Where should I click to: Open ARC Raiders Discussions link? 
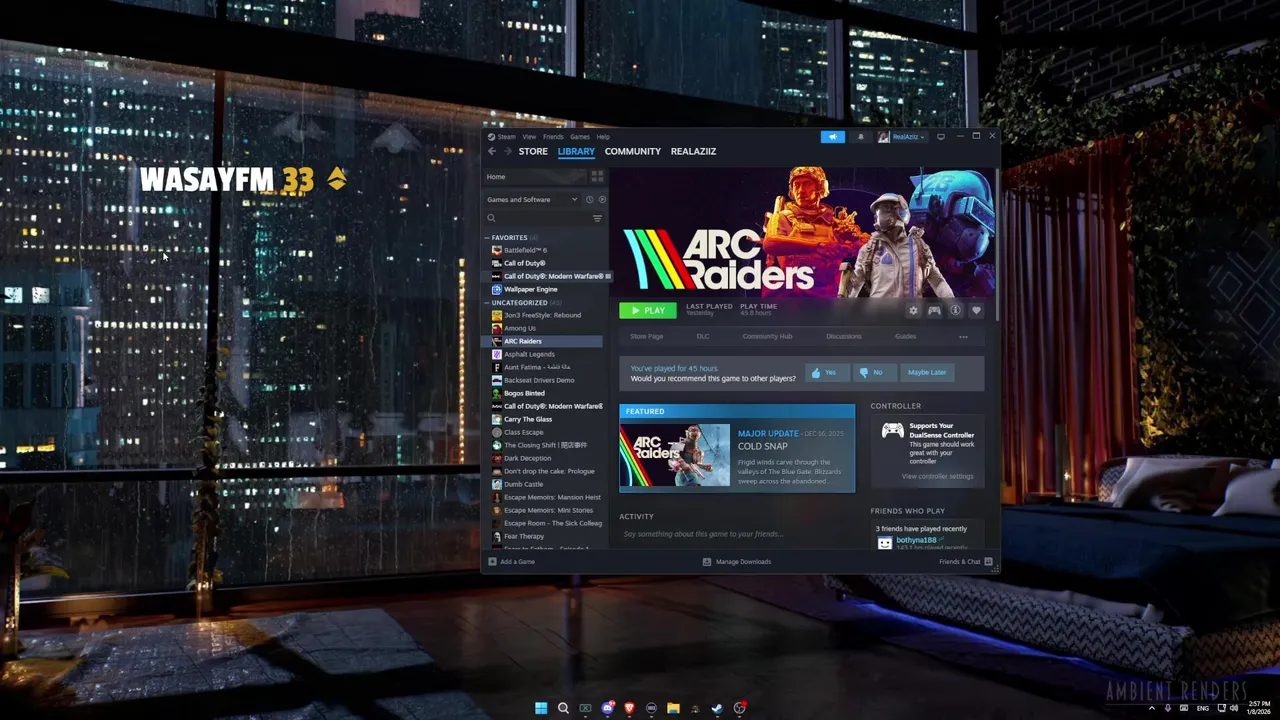pyautogui.click(x=844, y=336)
